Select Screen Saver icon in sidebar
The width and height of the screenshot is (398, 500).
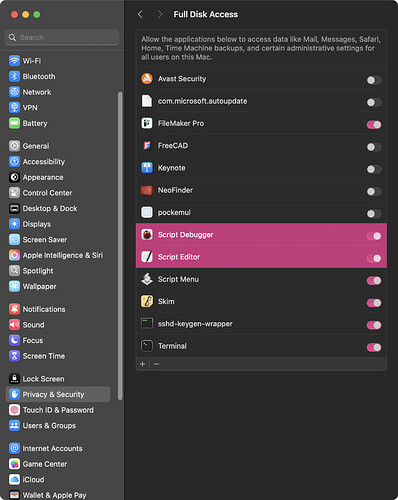click(x=14, y=239)
